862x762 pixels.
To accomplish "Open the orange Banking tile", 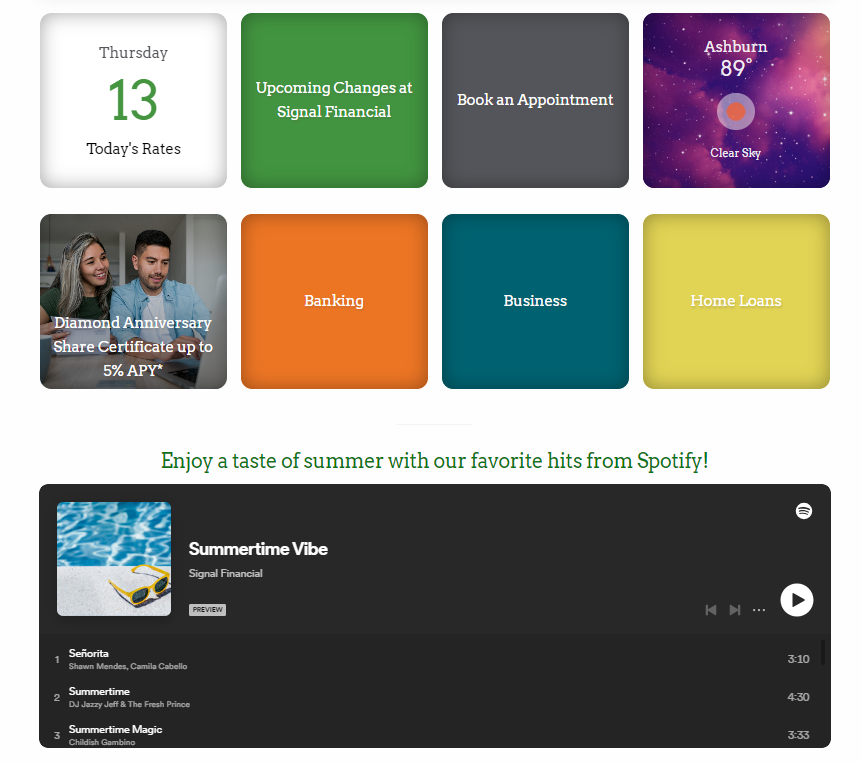I will (x=334, y=301).
